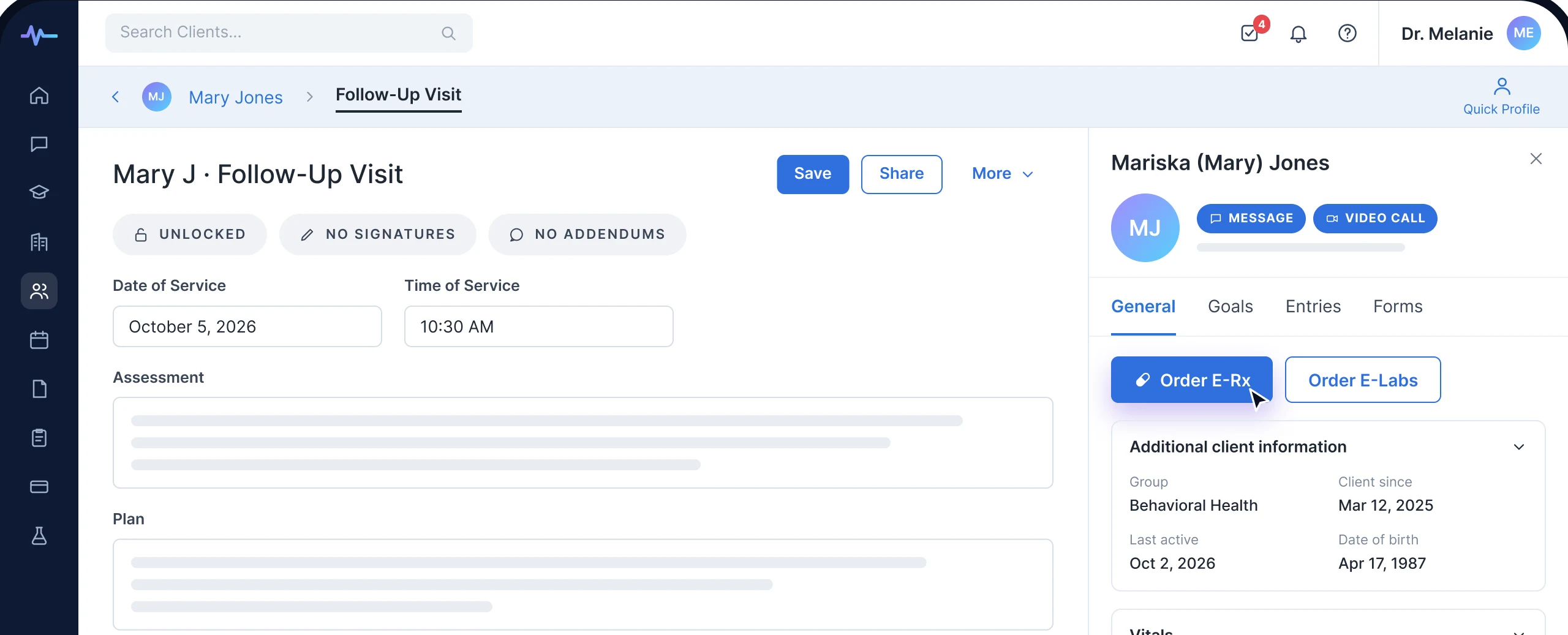Viewport: 1568px width, 635px height.
Task: Open Quick Profile
Action: (x=1501, y=97)
